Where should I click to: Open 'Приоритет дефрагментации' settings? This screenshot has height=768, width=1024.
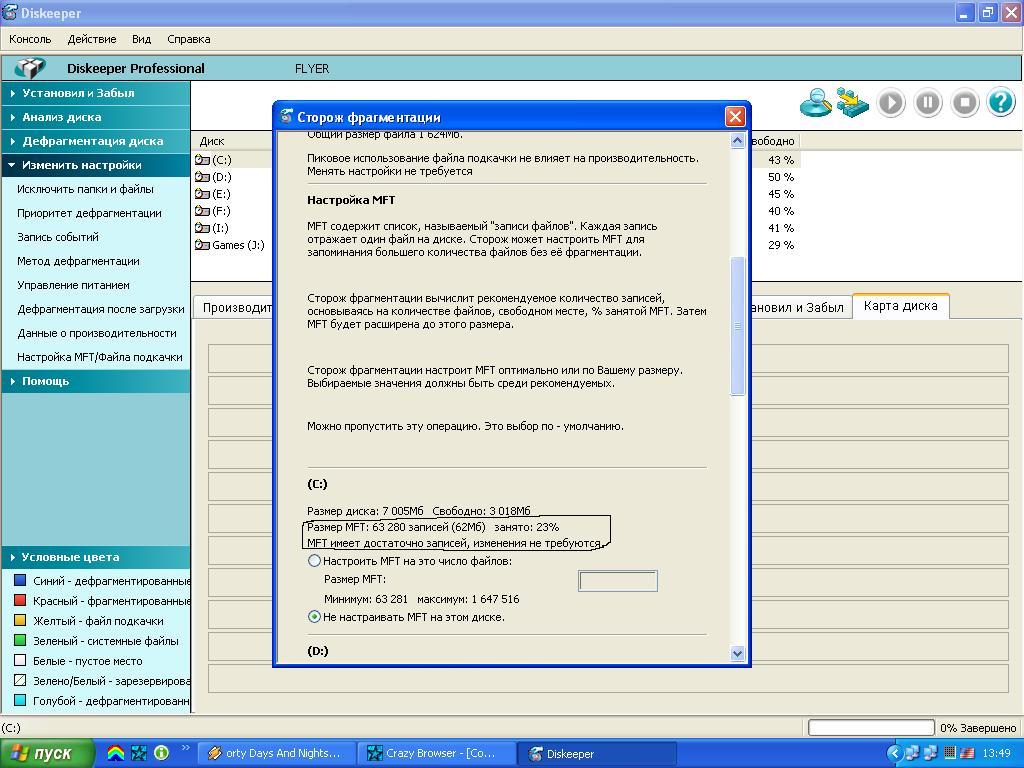pos(89,214)
